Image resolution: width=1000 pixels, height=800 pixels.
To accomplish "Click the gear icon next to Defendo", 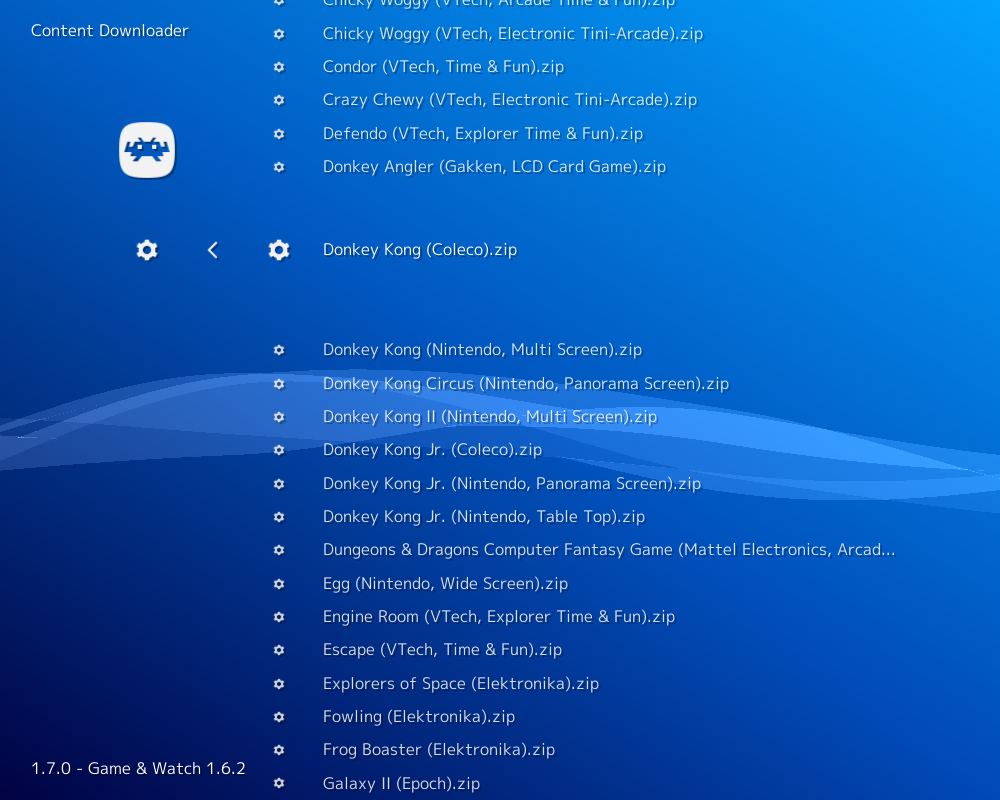I will (x=279, y=134).
